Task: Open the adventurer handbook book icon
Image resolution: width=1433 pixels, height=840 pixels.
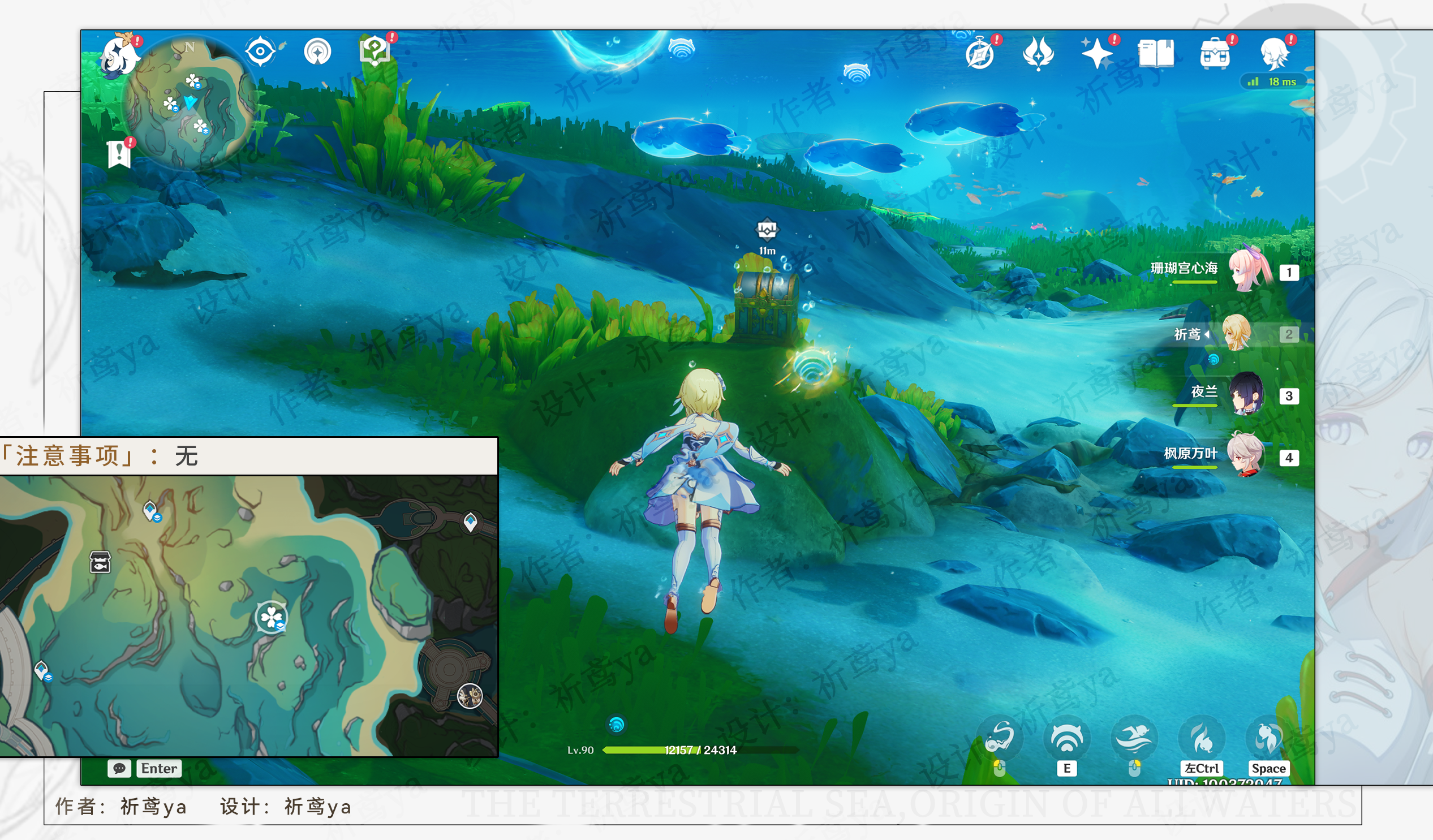Action: coord(1156,54)
